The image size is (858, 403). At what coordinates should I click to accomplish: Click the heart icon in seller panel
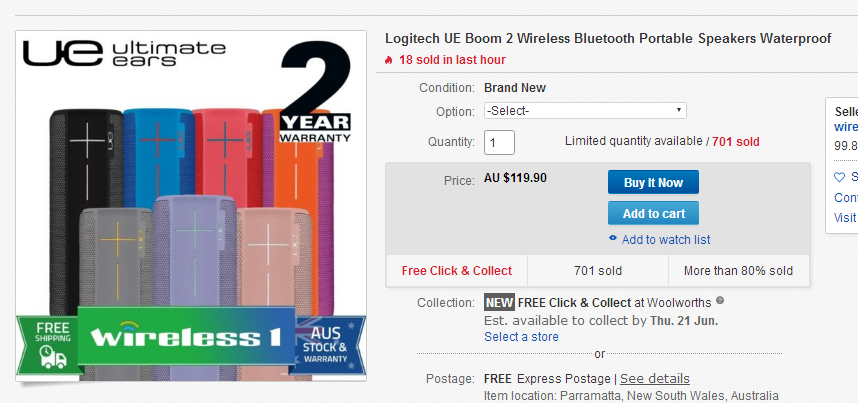[839, 177]
